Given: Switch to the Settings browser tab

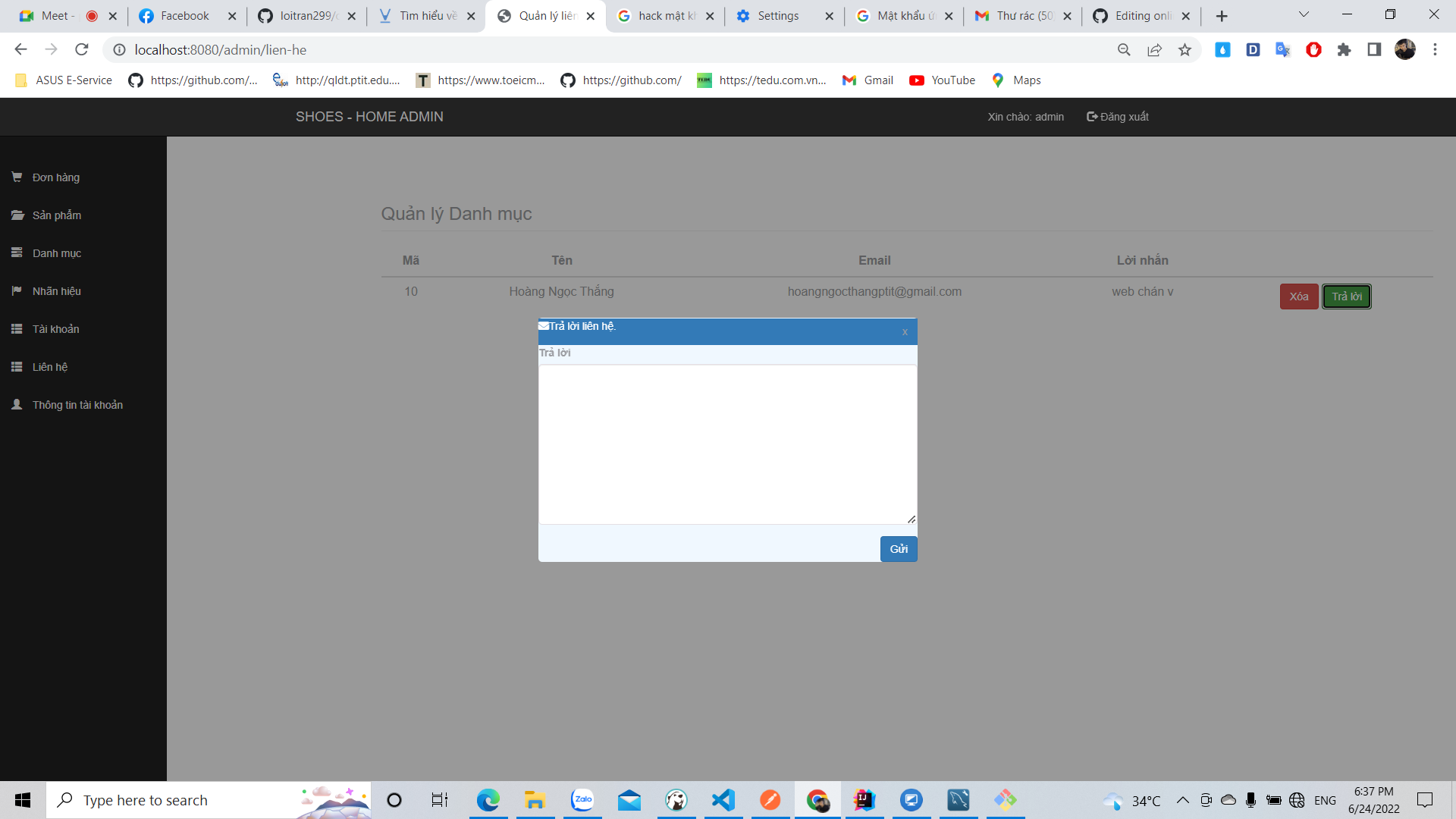Looking at the screenshot, I should [x=777, y=15].
